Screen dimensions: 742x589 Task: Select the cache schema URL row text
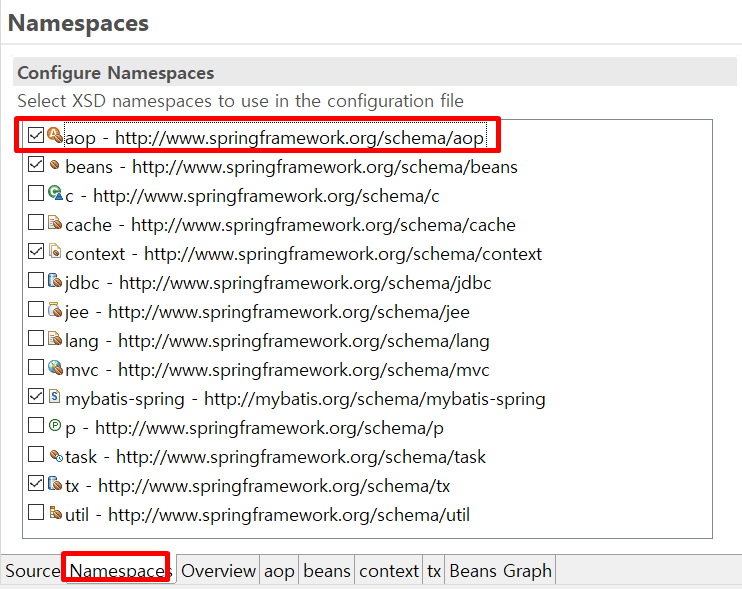pyautogui.click(x=290, y=225)
